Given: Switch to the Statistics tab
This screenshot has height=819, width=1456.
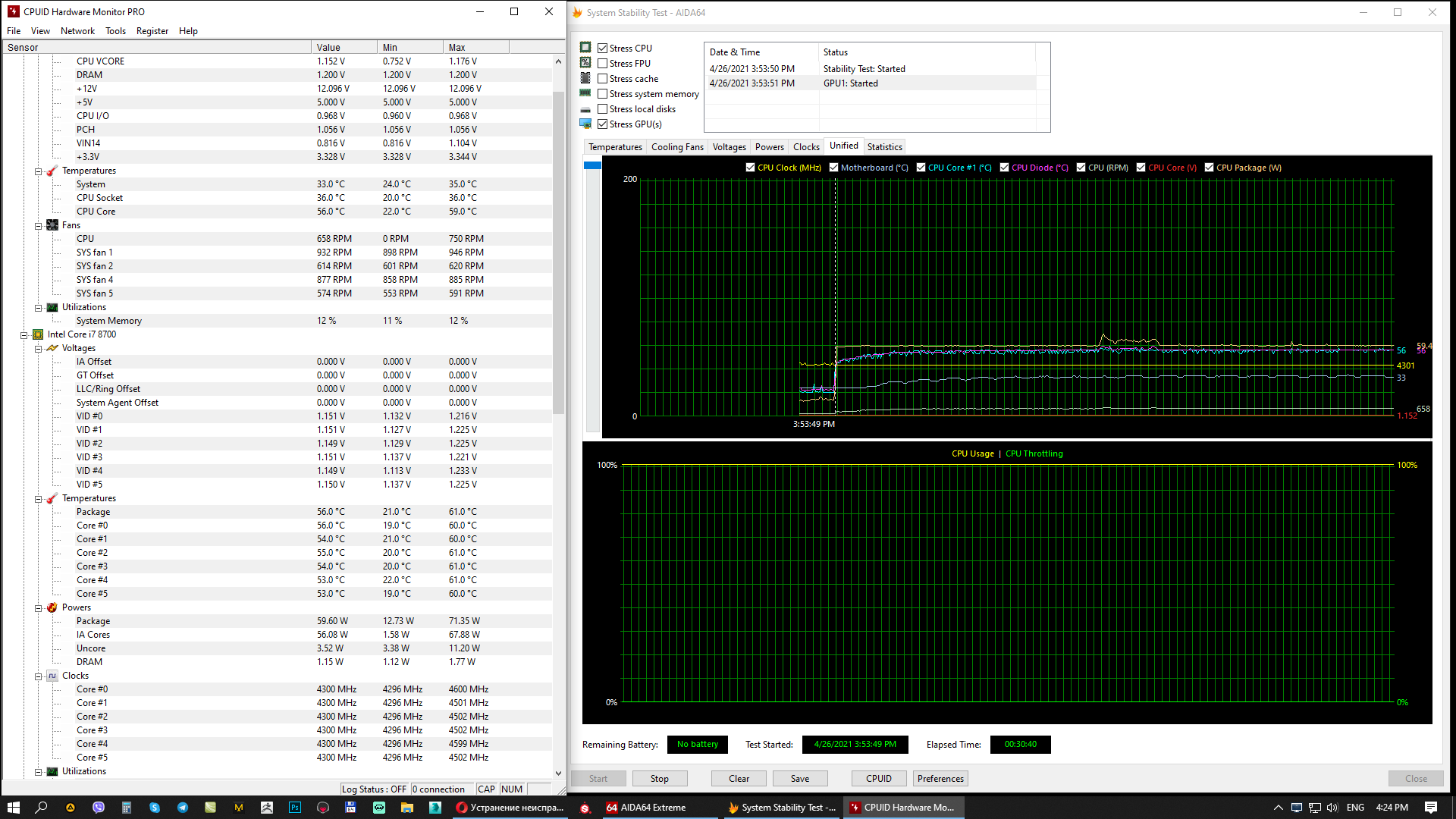Looking at the screenshot, I should [x=884, y=147].
